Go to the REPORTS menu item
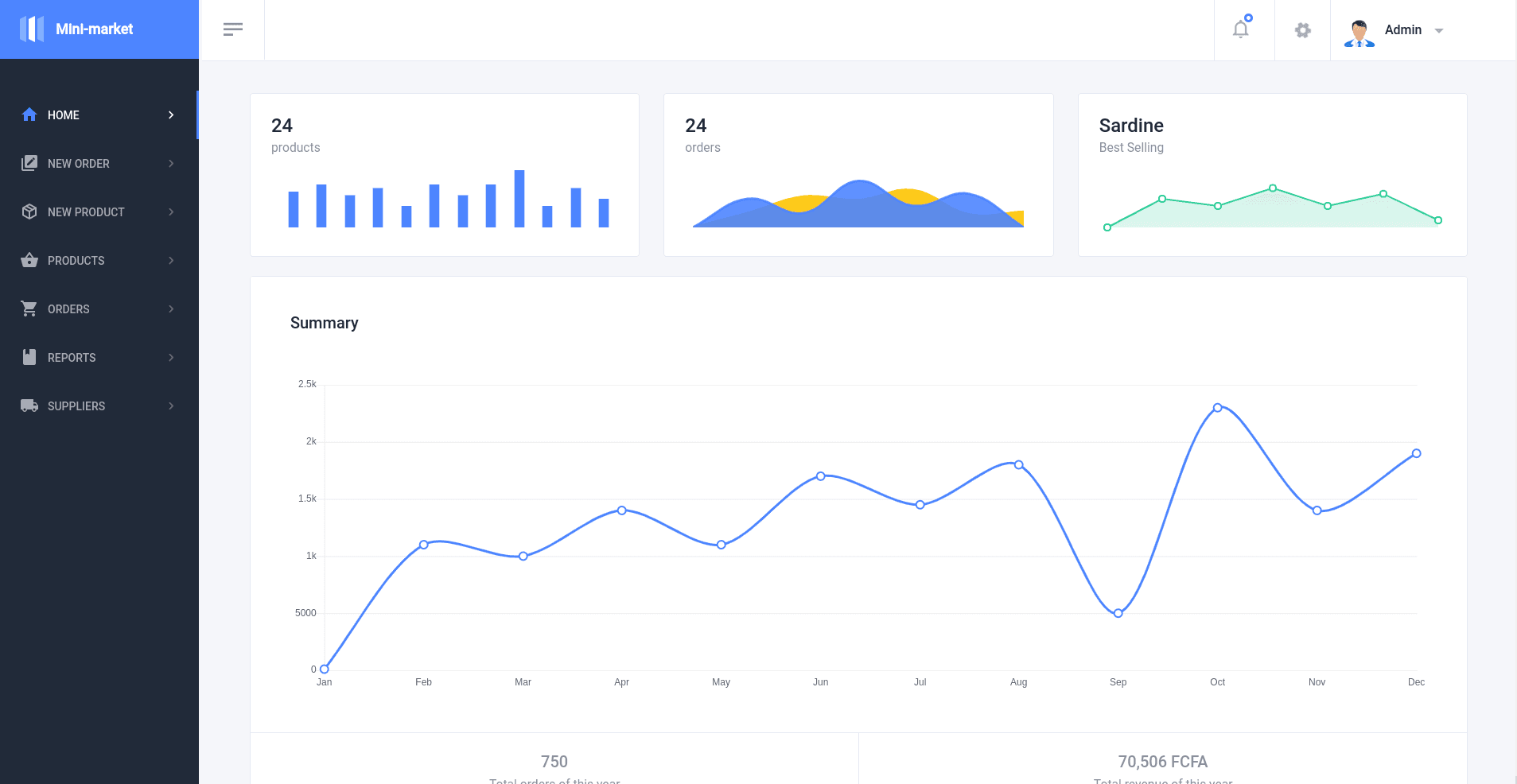Viewport: 1517px width, 784px height. 72,358
